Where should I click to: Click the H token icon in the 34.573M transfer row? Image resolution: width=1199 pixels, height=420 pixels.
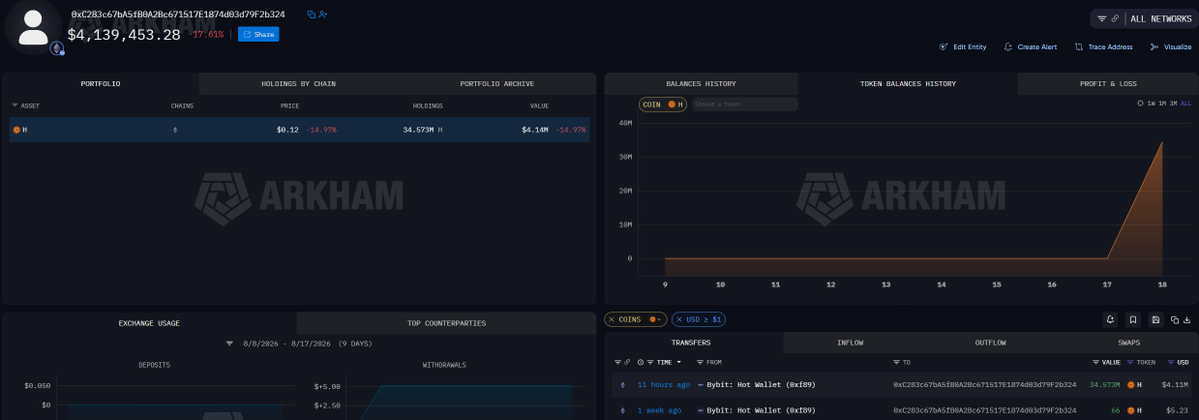[x=1130, y=384]
